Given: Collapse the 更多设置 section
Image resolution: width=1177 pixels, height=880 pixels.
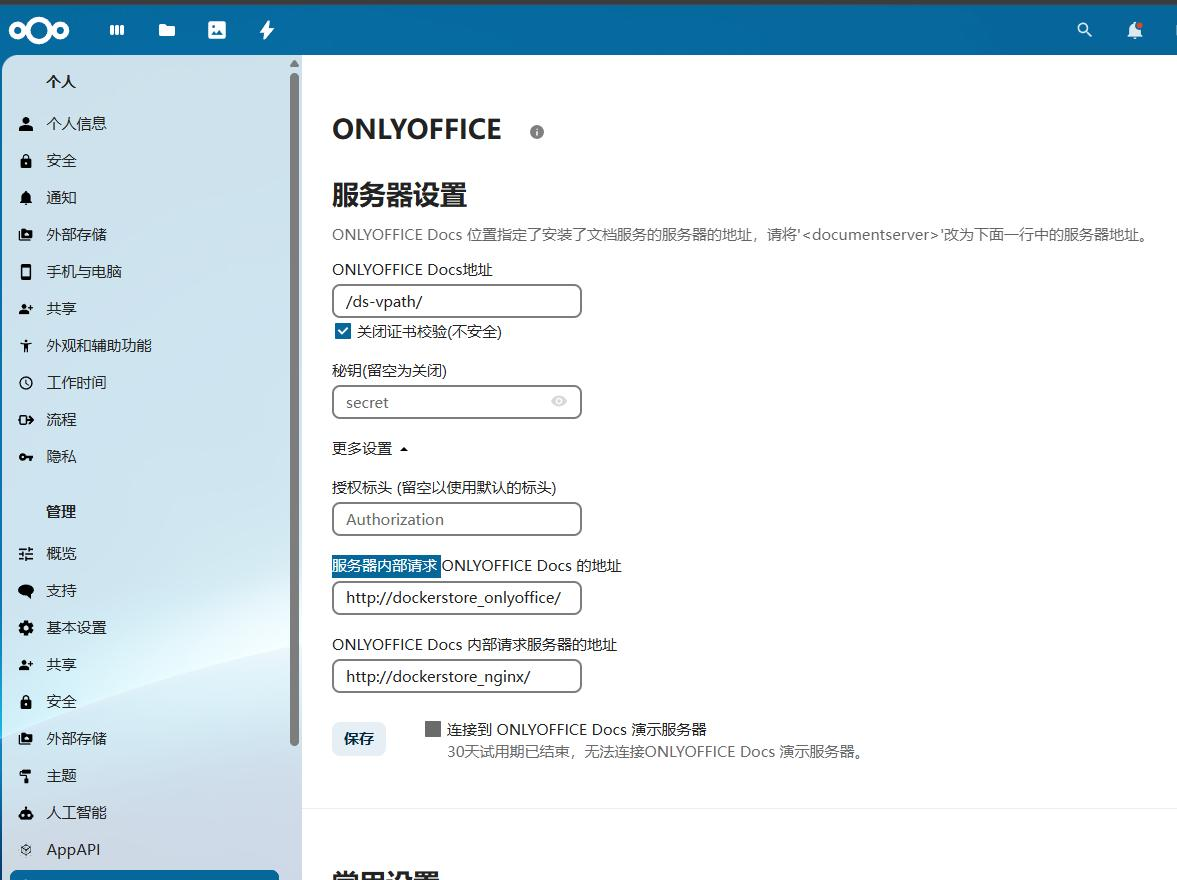Looking at the screenshot, I should (369, 449).
